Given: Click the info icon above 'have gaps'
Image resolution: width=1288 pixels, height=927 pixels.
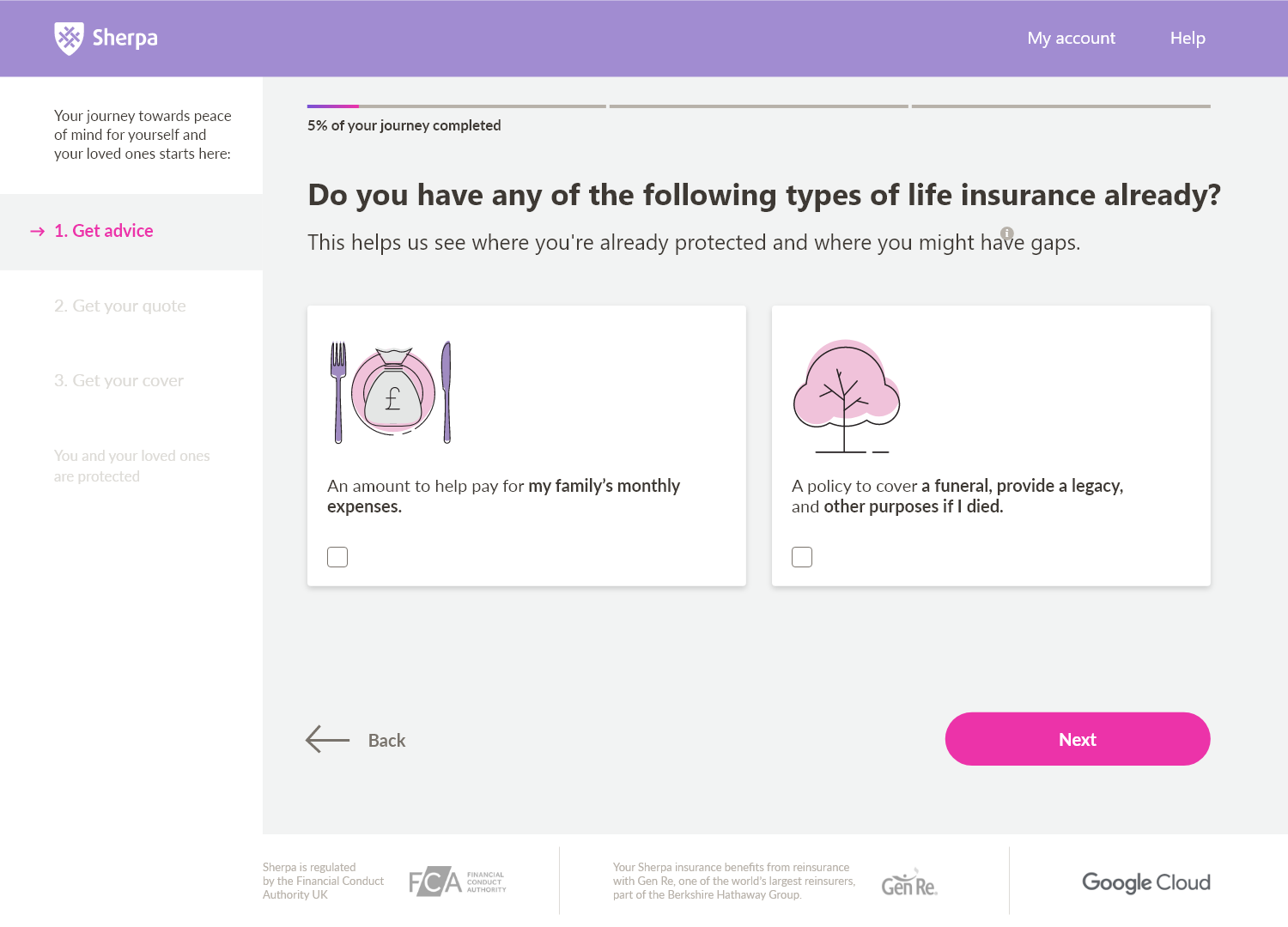Looking at the screenshot, I should (1007, 233).
